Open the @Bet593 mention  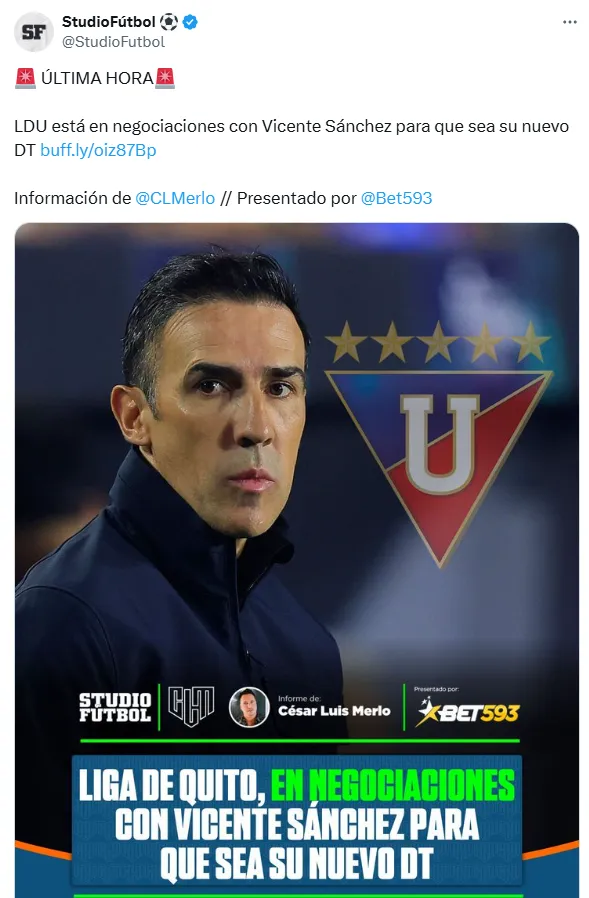pyautogui.click(x=396, y=198)
